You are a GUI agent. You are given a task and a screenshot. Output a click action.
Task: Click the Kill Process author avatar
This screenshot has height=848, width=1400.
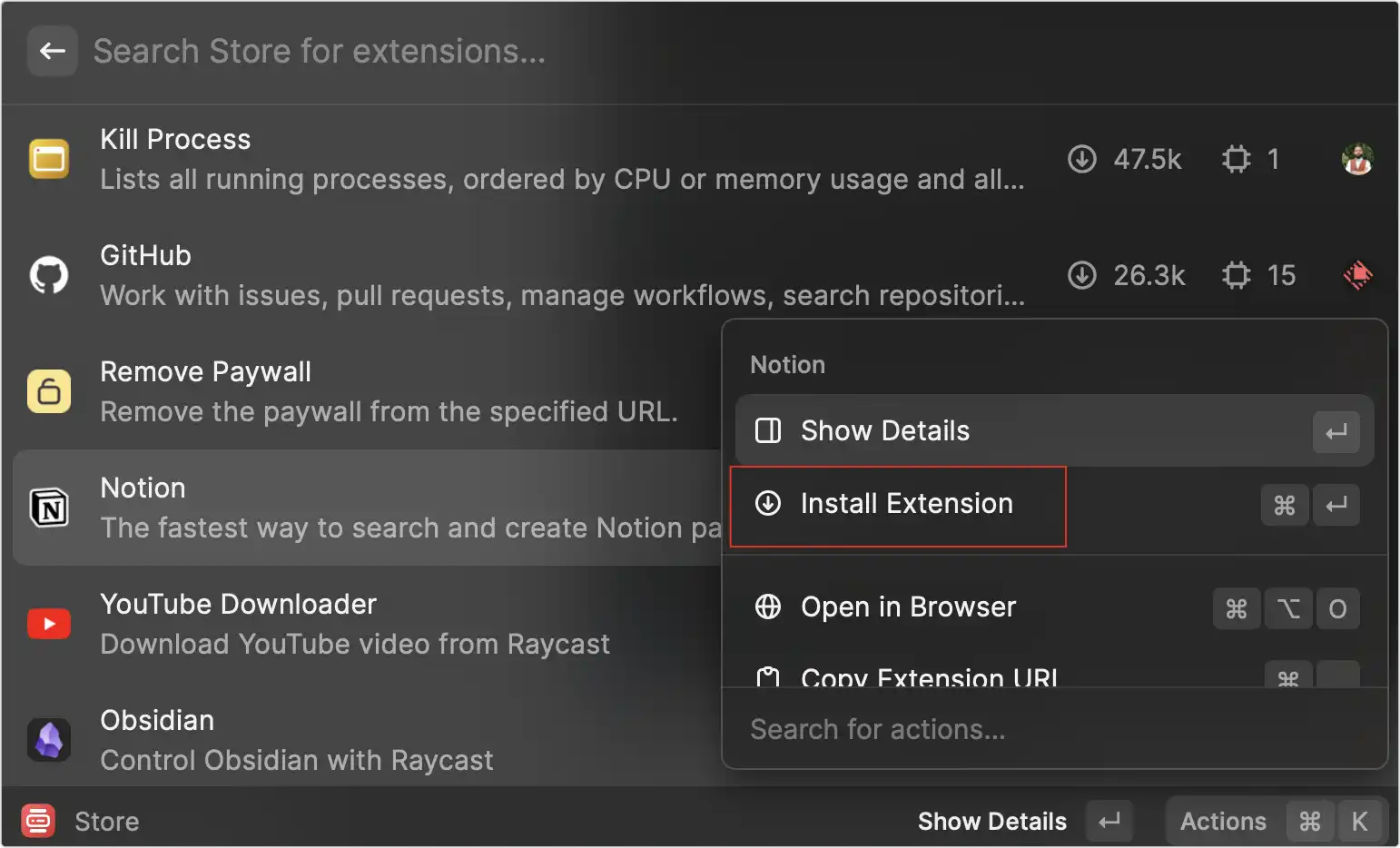1357,159
